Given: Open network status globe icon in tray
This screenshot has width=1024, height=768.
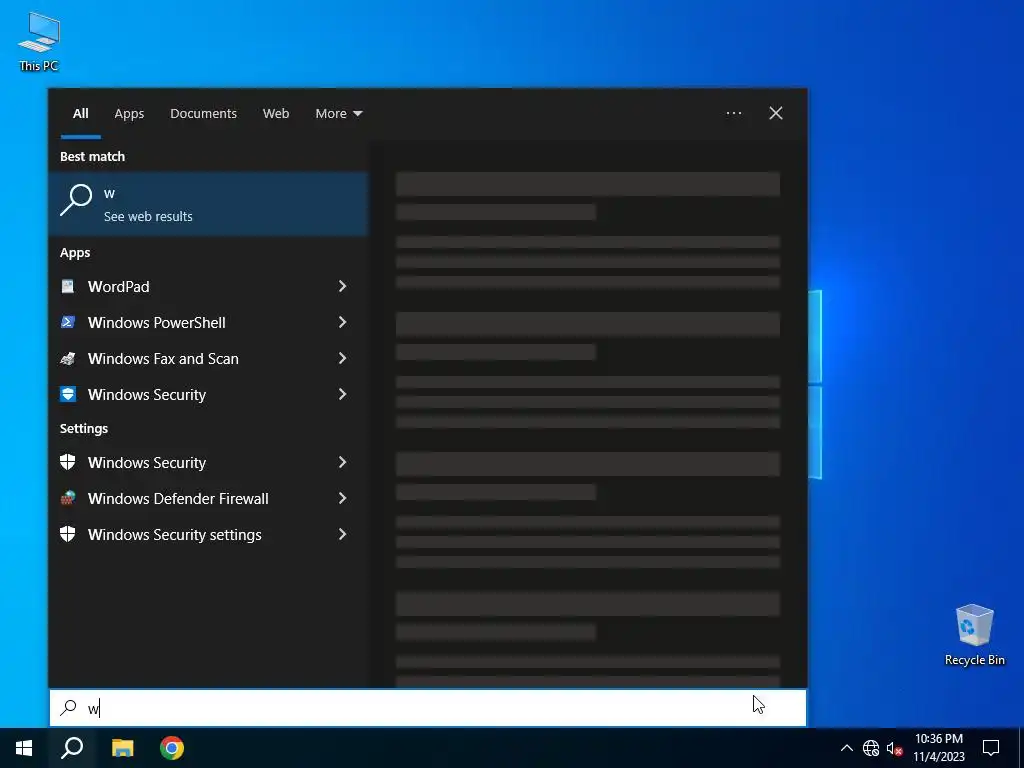Looking at the screenshot, I should pyautogui.click(x=871, y=748).
